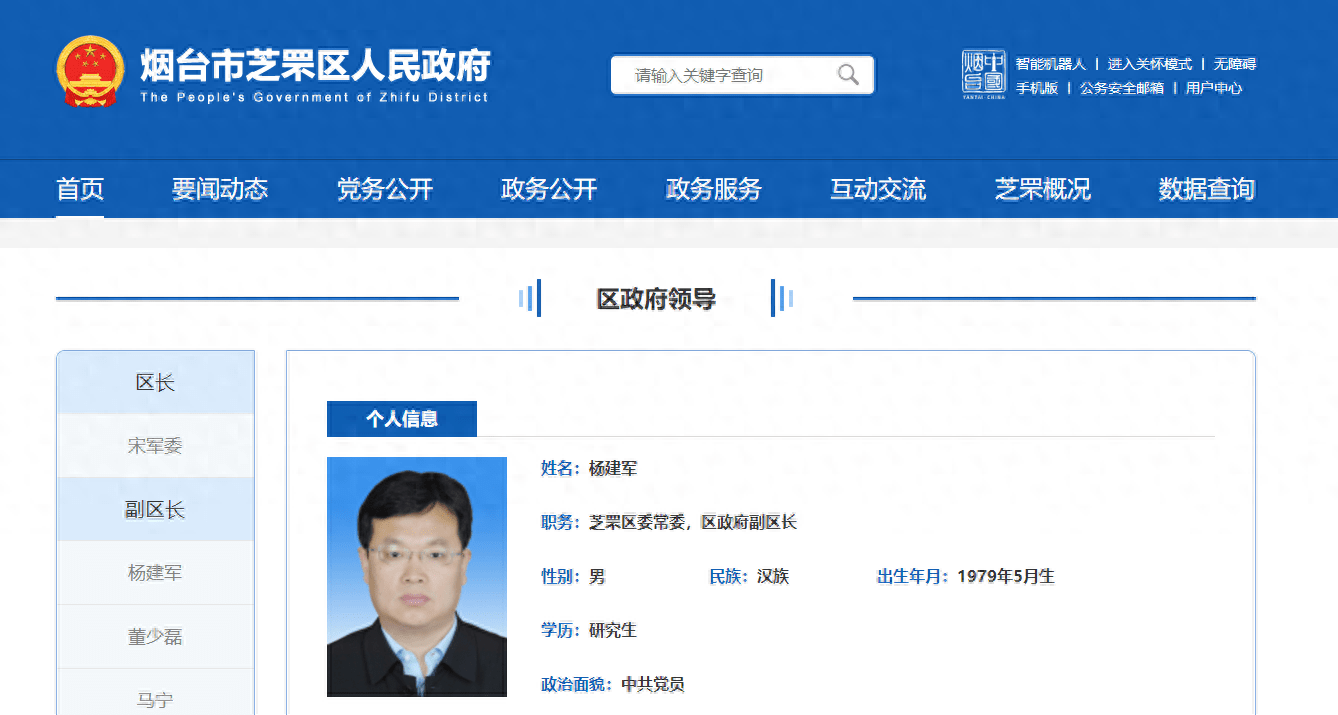Open 公务安全邮箱 link

[x=1122, y=88]
